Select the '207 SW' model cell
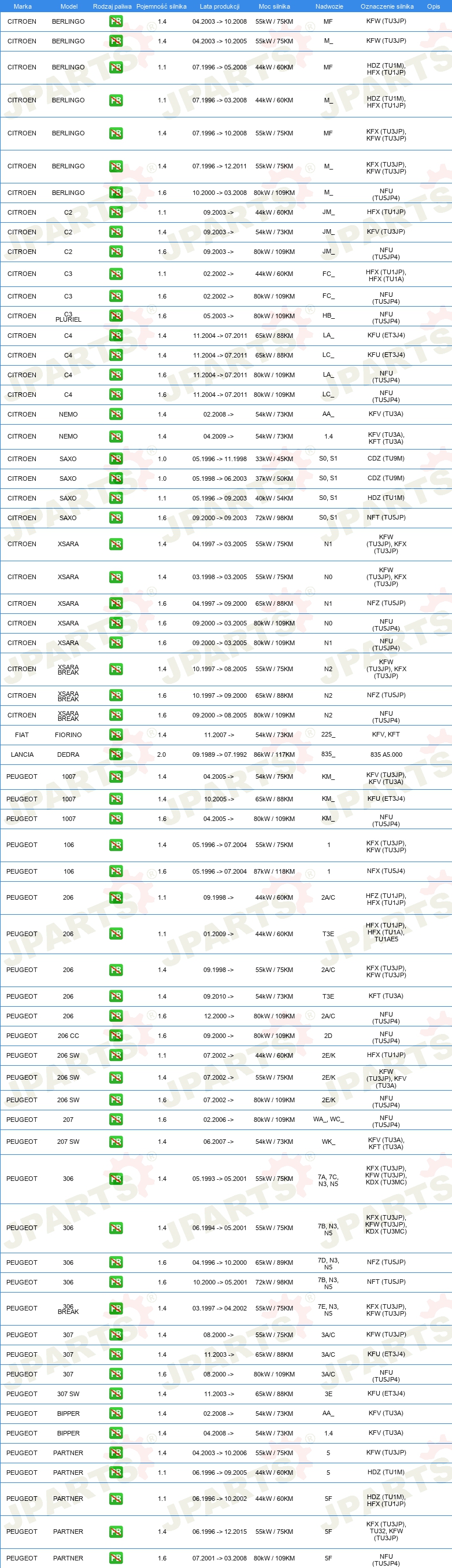 [68, 1142]
